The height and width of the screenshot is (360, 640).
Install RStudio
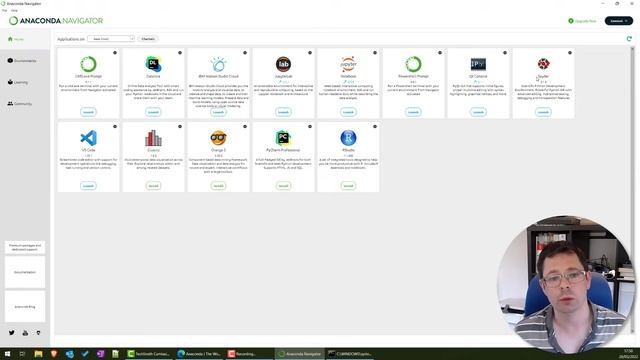[348, 186]
